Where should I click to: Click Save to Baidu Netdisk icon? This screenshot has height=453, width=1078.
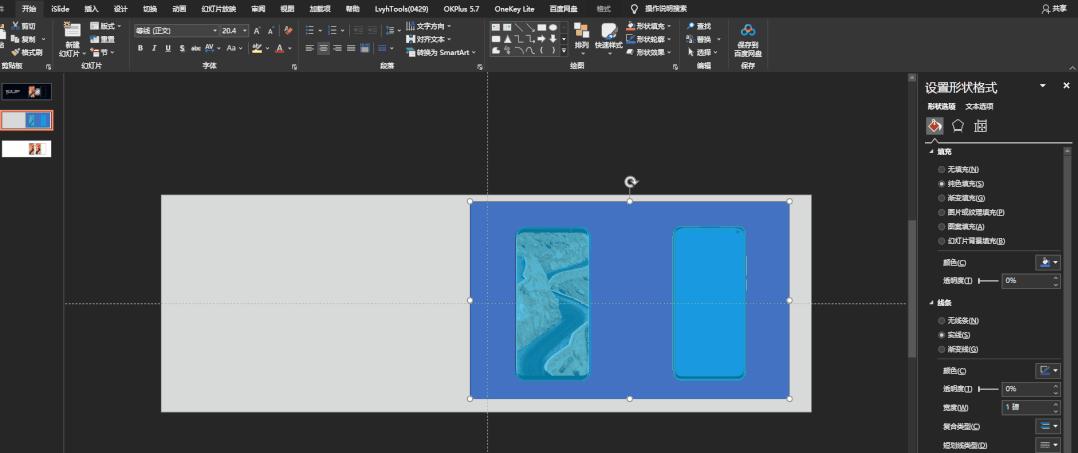pos(748,37)
